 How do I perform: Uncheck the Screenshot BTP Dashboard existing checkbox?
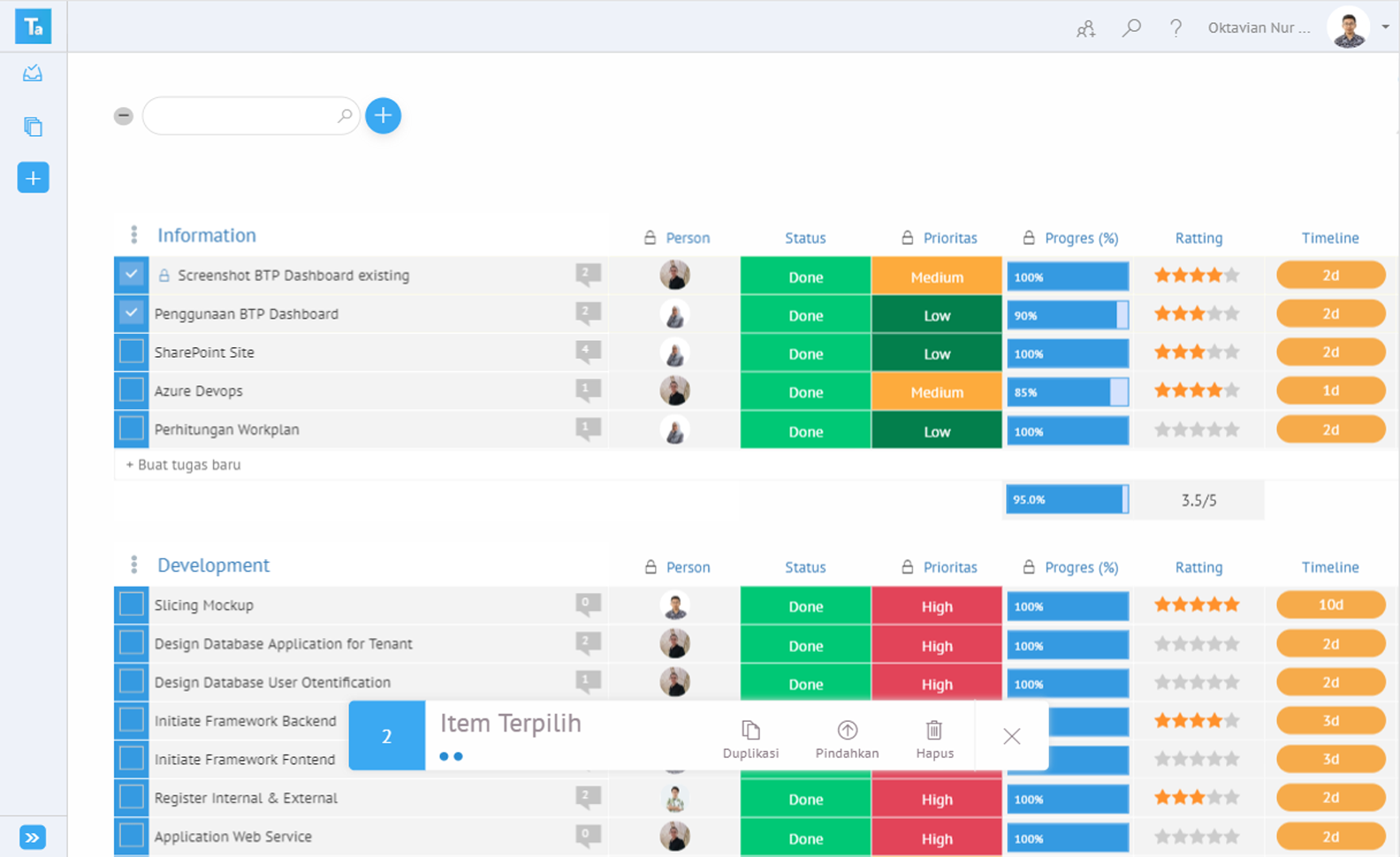coord(131,275)
